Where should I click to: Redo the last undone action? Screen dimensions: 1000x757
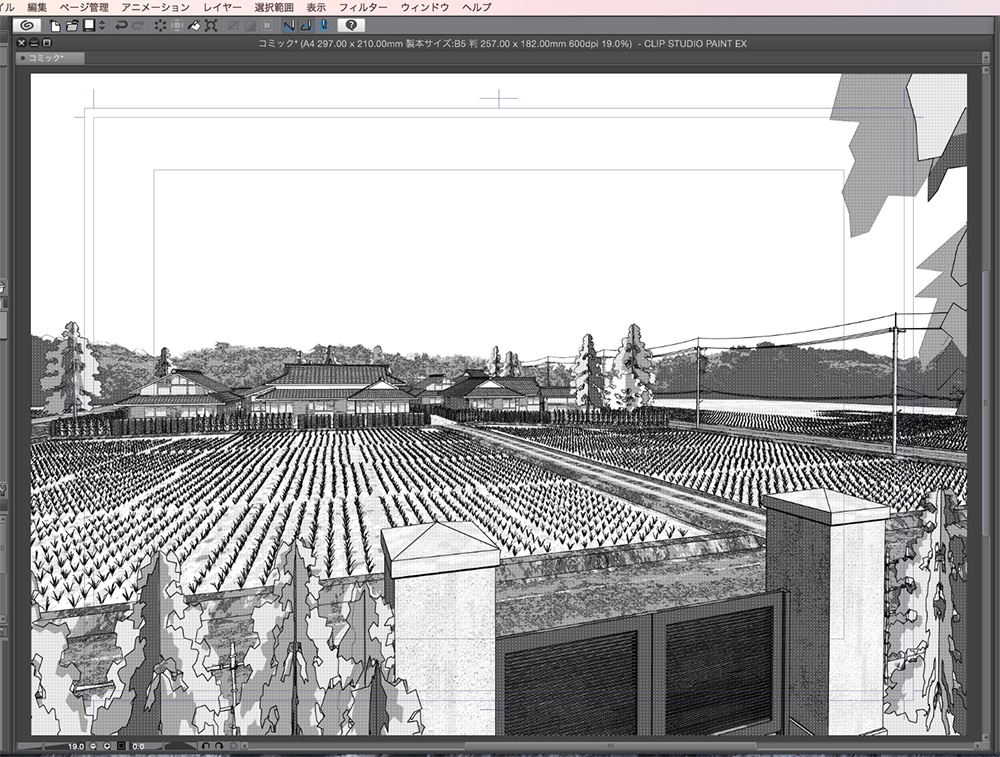(137, 26)
